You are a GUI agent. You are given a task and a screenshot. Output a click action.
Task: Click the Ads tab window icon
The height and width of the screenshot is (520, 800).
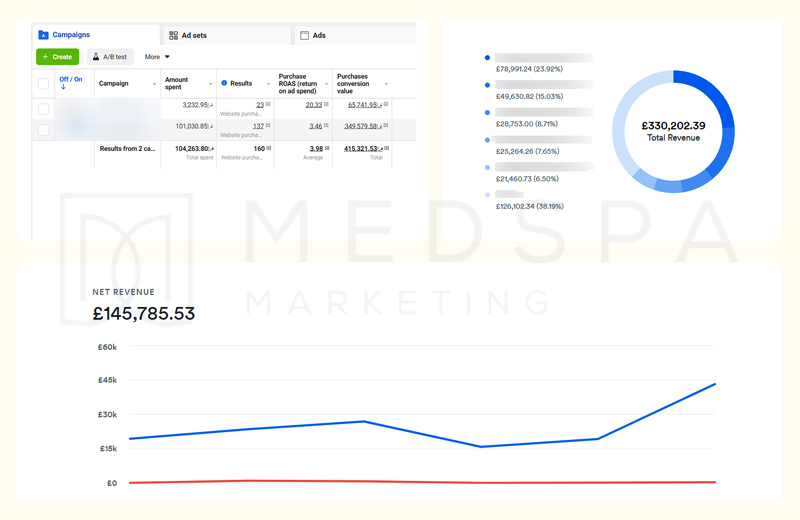click(x=305, y=35)
